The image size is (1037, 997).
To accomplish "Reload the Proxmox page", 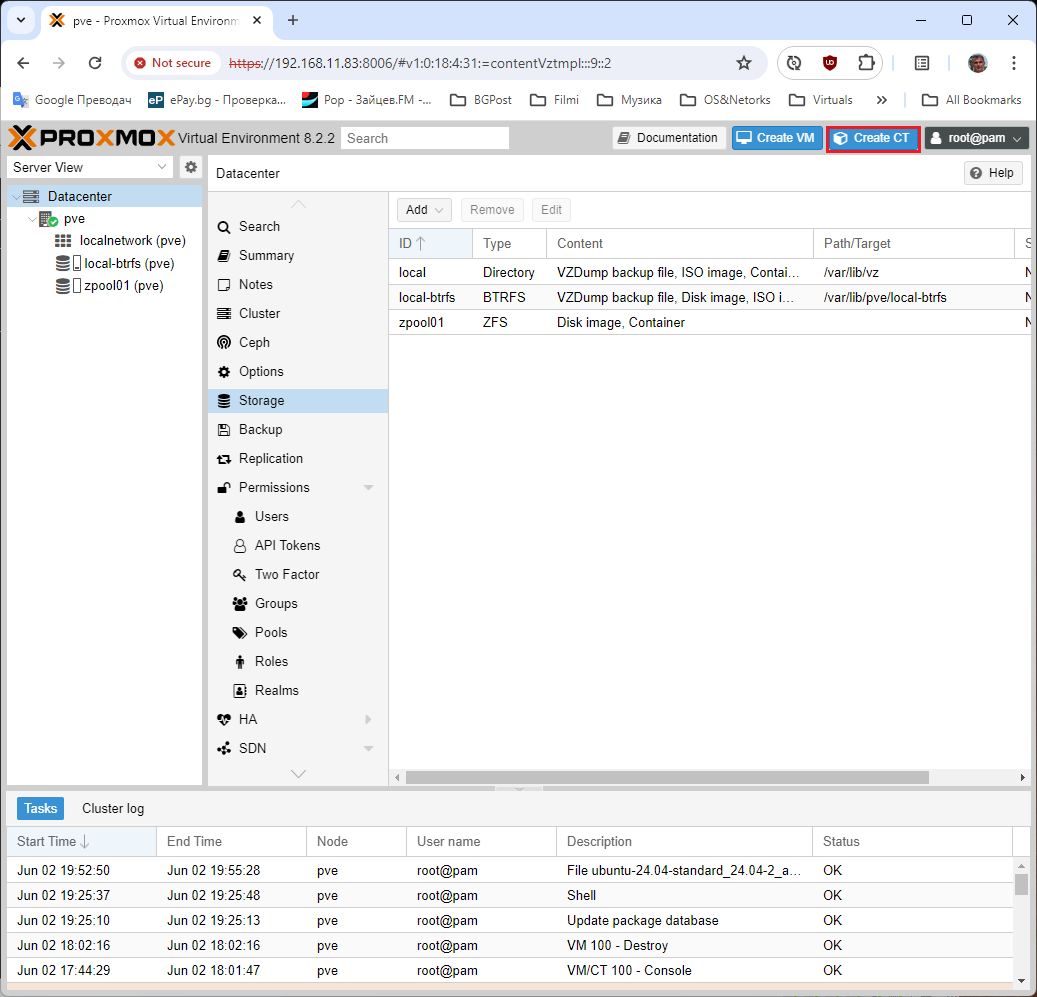I will click(x=95, y=63).
